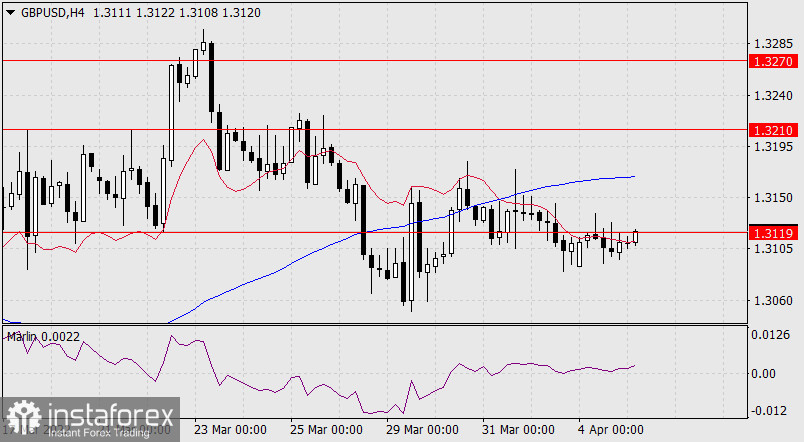Viewport: 804px width, 442px height.
Task: Click the 1.3285 price axis value
Action: point(773,43)
